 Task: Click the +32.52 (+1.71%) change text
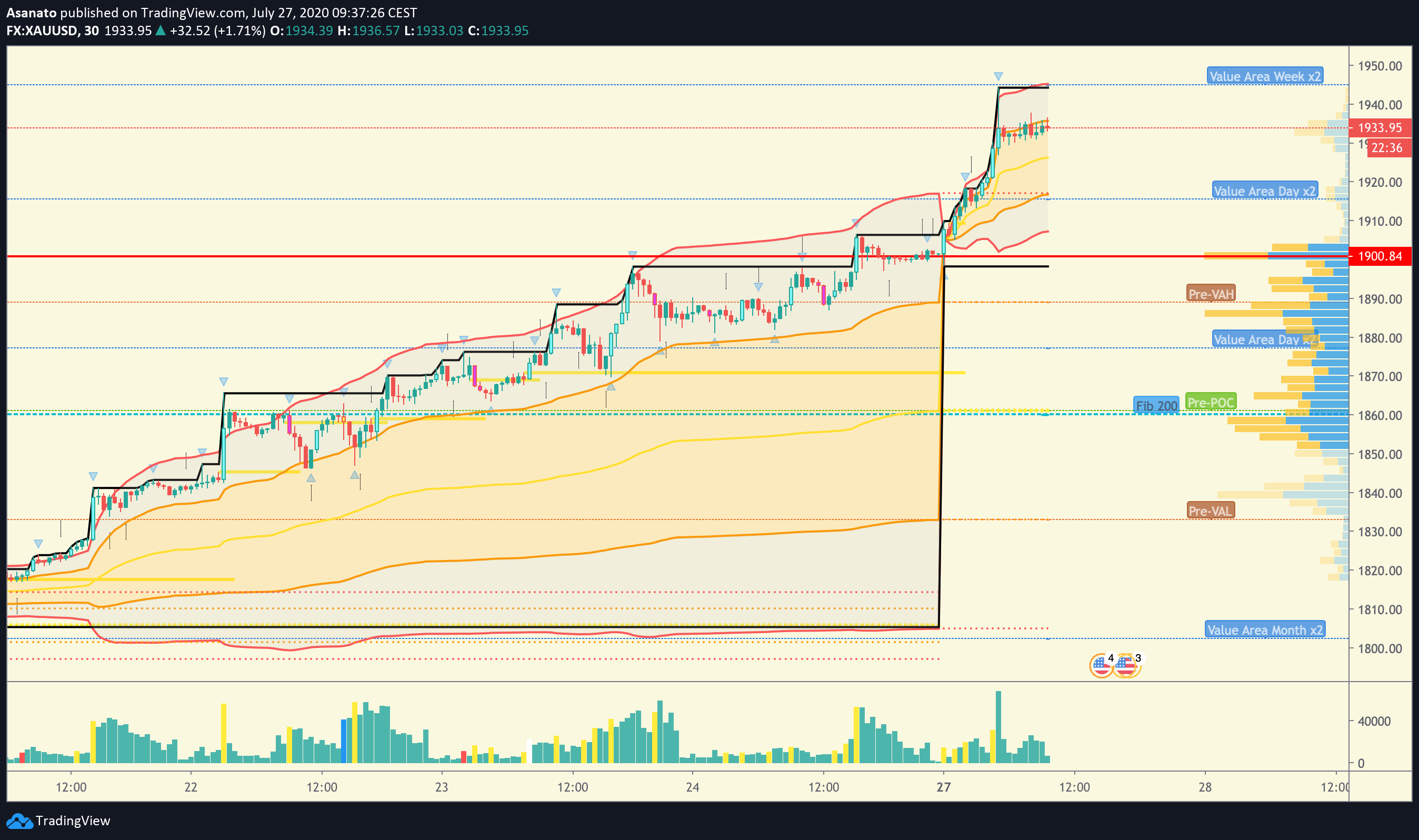pyautogui.click(x=217, y=31)
